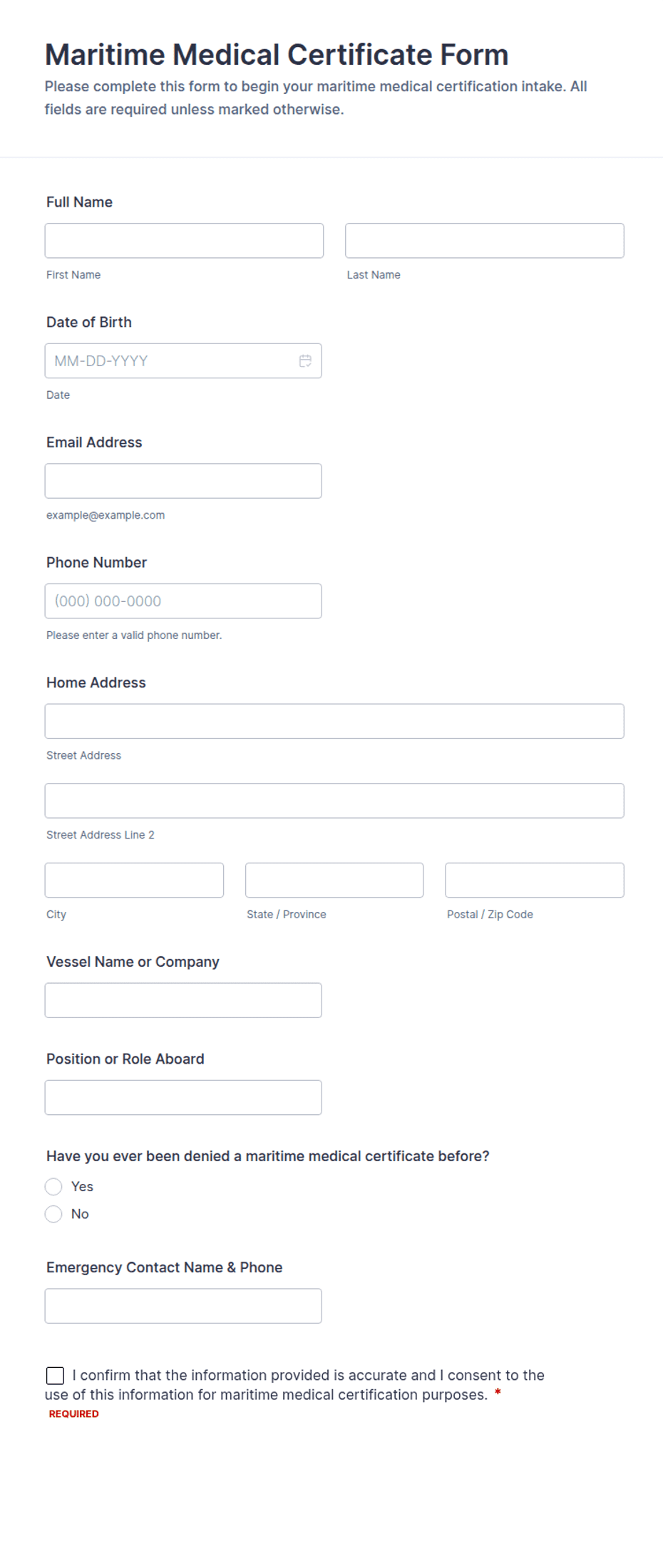The width and height of the screenshot is (663, 1568).
Task: Select Yes for denied certificate question
Action: [53, 1186]
